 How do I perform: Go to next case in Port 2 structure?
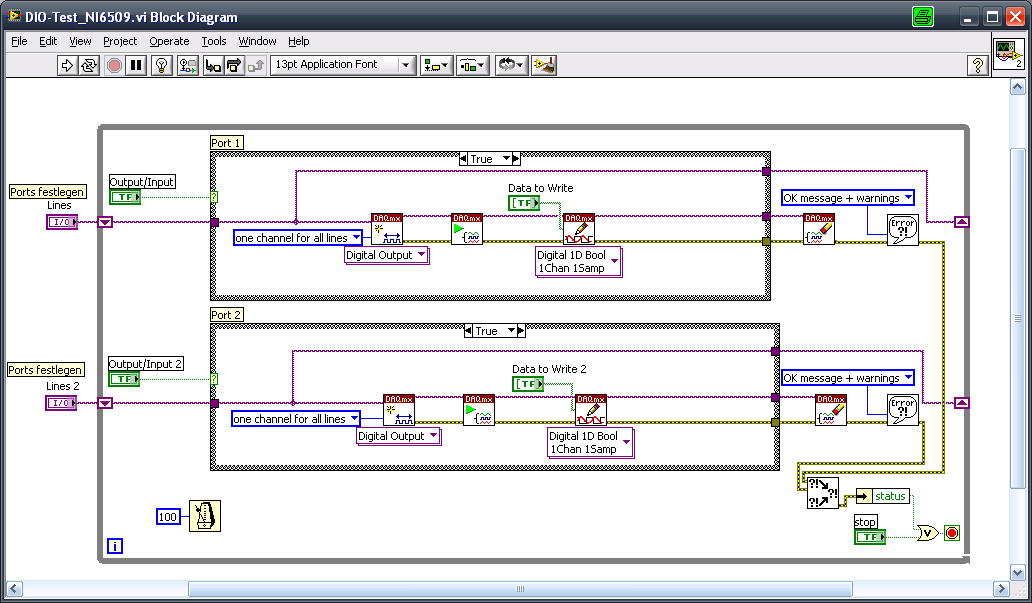[521, 331]
